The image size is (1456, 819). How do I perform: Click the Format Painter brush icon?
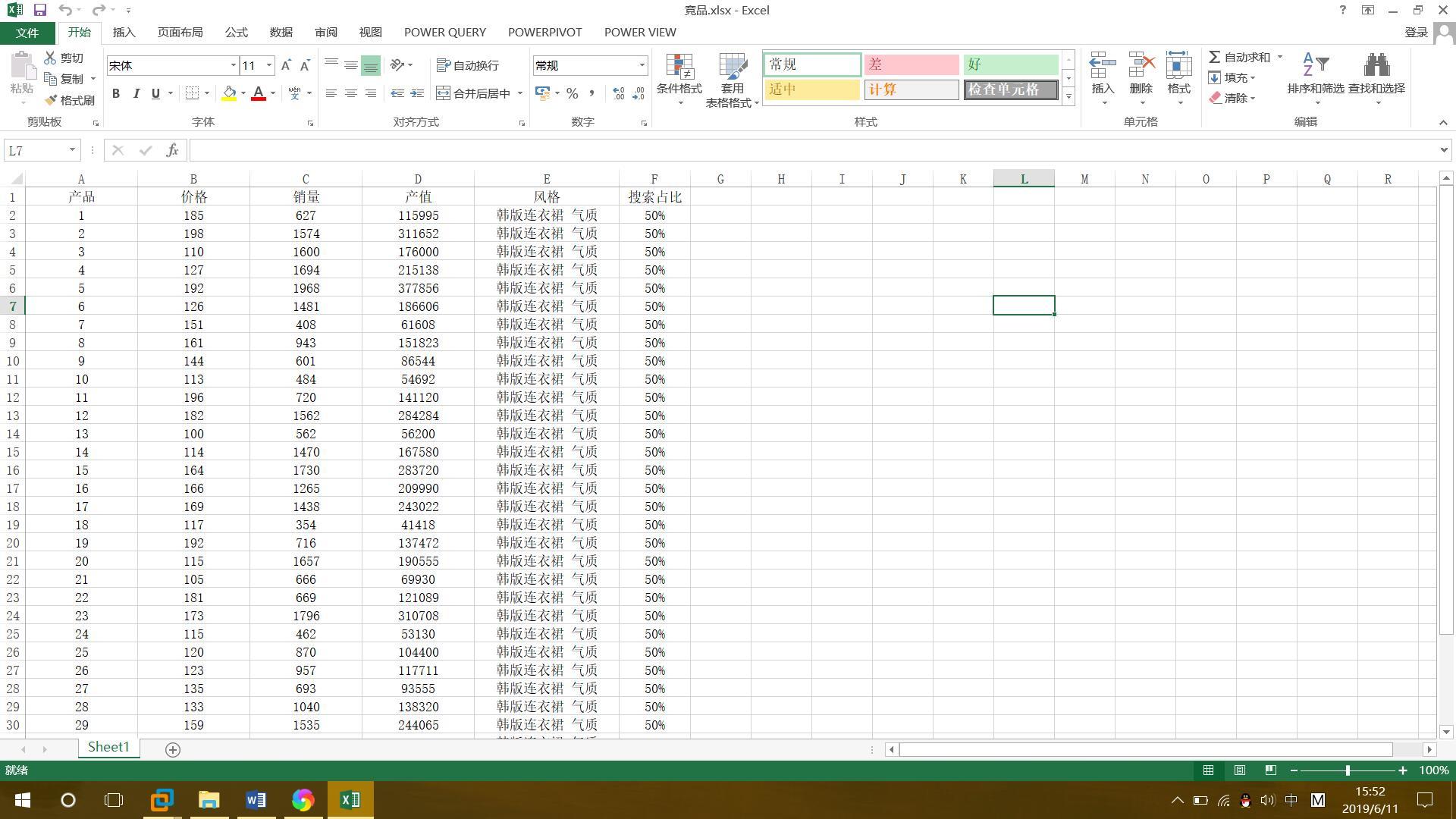[x=52, y=100]
